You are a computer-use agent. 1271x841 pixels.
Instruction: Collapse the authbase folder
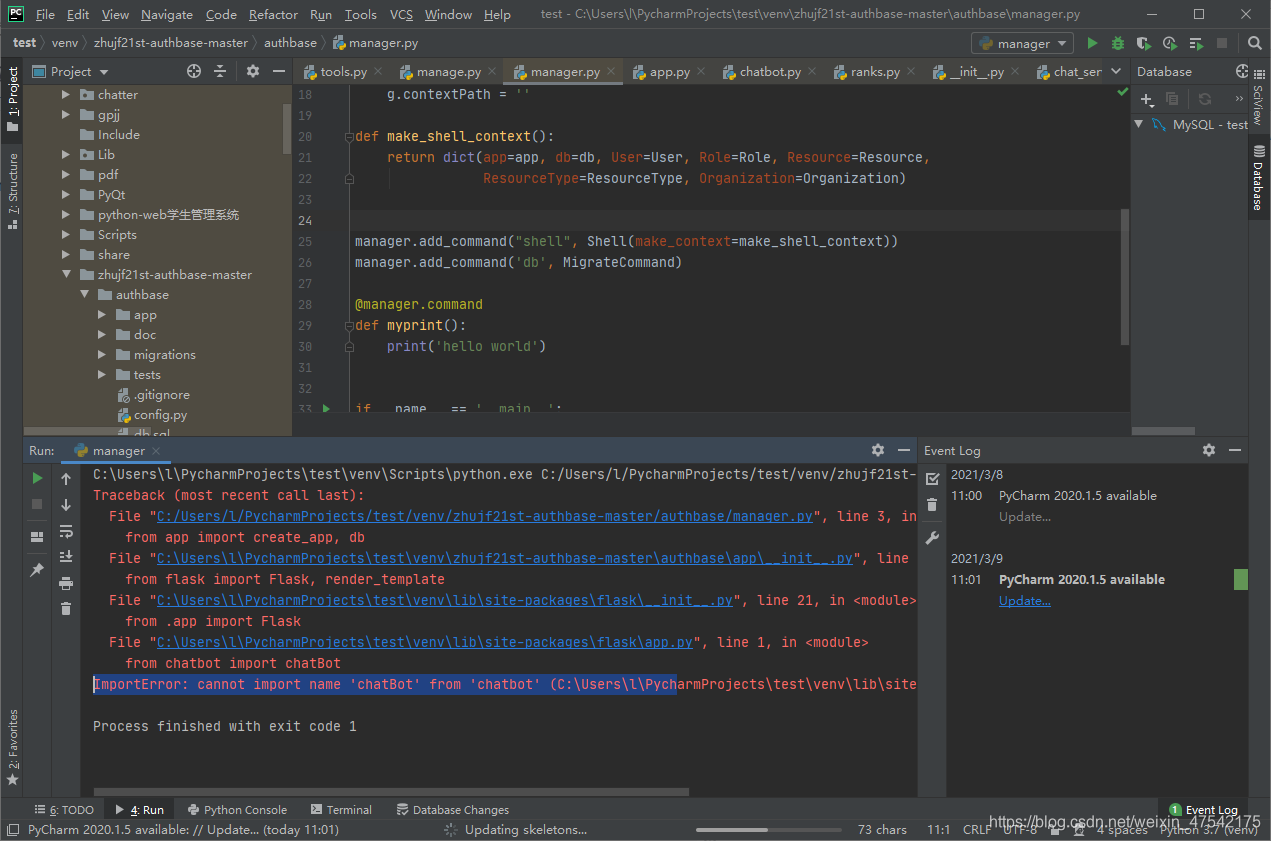pyautogui.click(x=84, y=294)
